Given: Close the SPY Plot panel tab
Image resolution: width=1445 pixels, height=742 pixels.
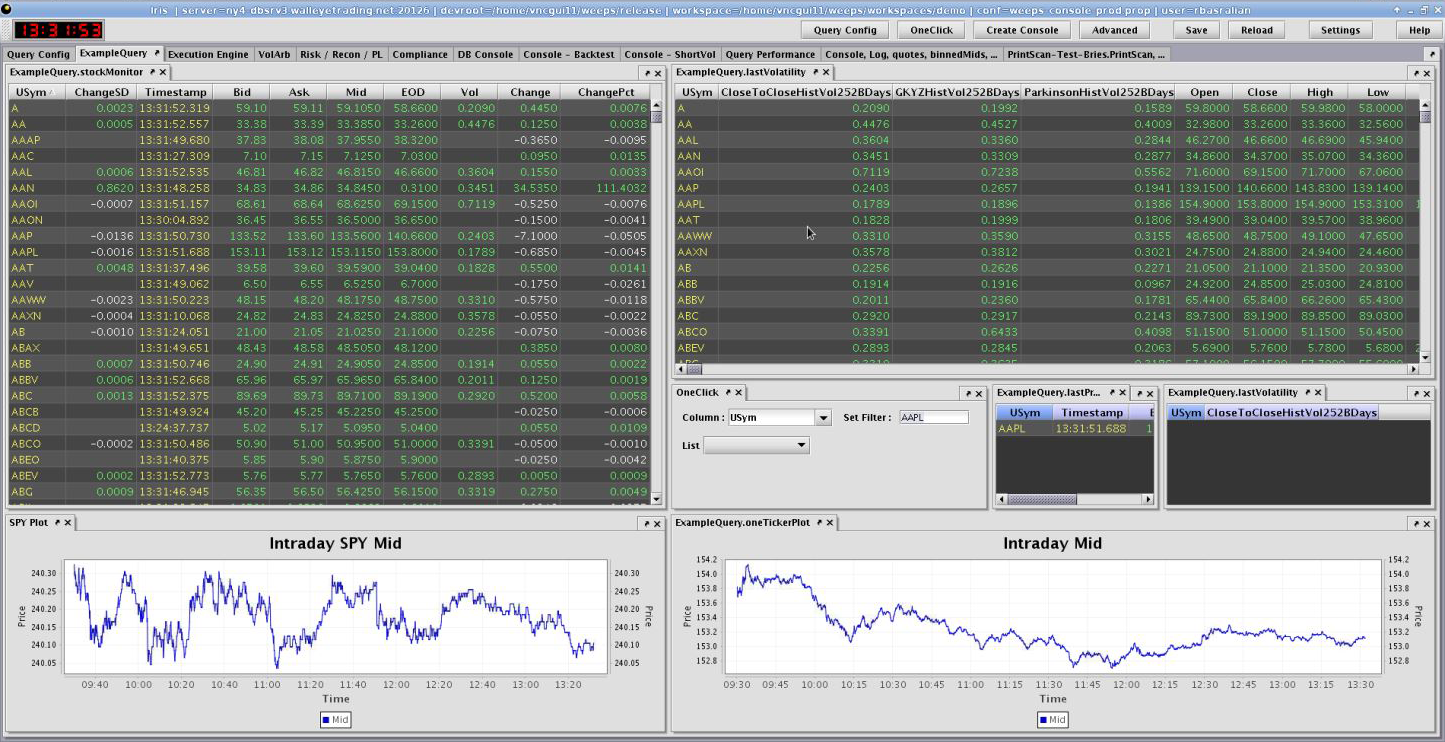Looking at the screenshot, I should 69,523.
